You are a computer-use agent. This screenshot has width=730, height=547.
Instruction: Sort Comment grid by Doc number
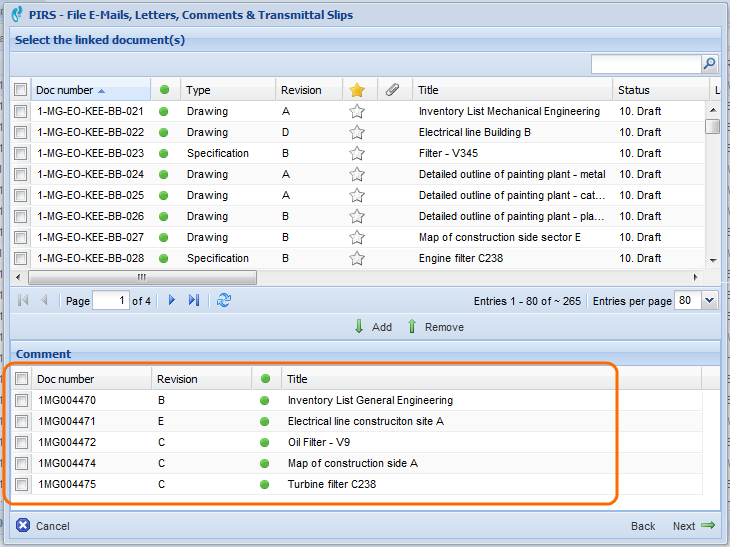click(x=92, y=379)
